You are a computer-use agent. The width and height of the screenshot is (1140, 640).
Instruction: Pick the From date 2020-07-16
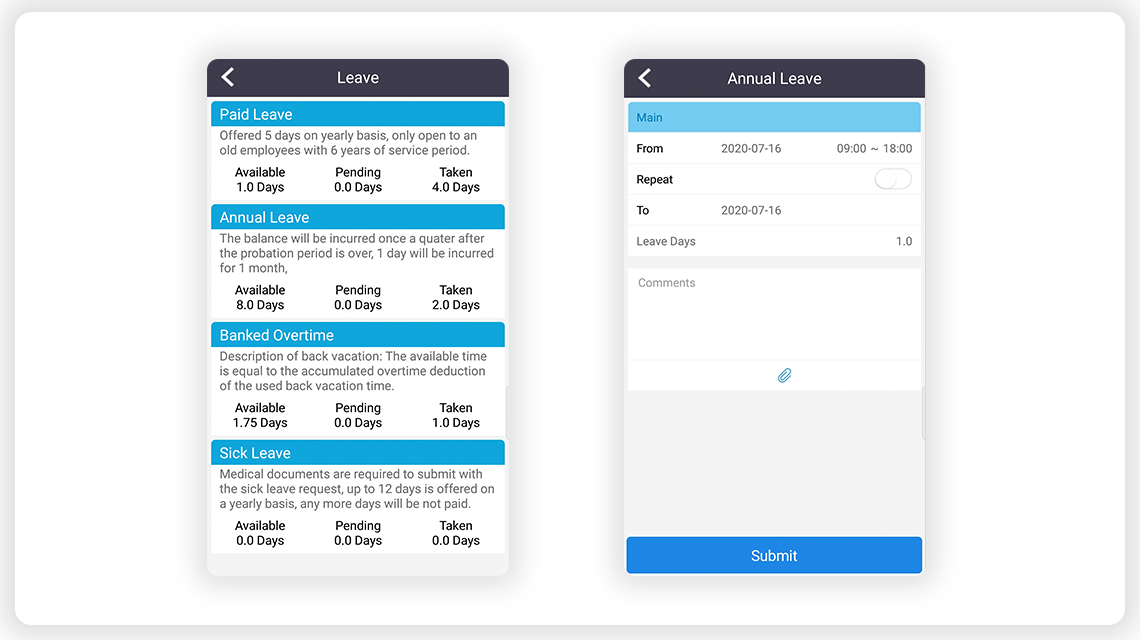pos(751,148)
